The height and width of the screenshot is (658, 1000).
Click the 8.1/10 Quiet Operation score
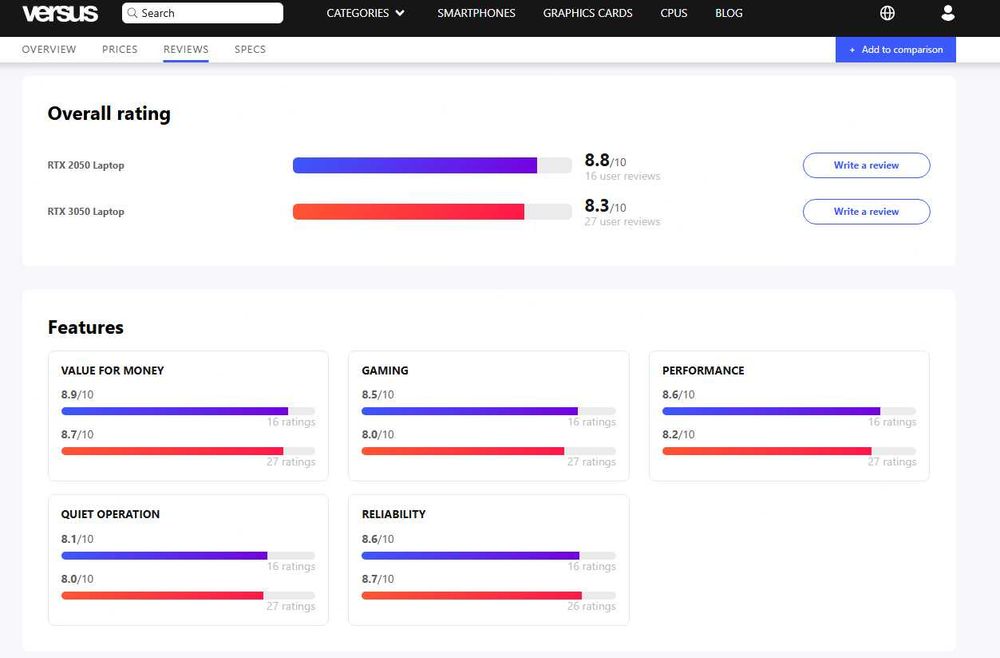77,539
